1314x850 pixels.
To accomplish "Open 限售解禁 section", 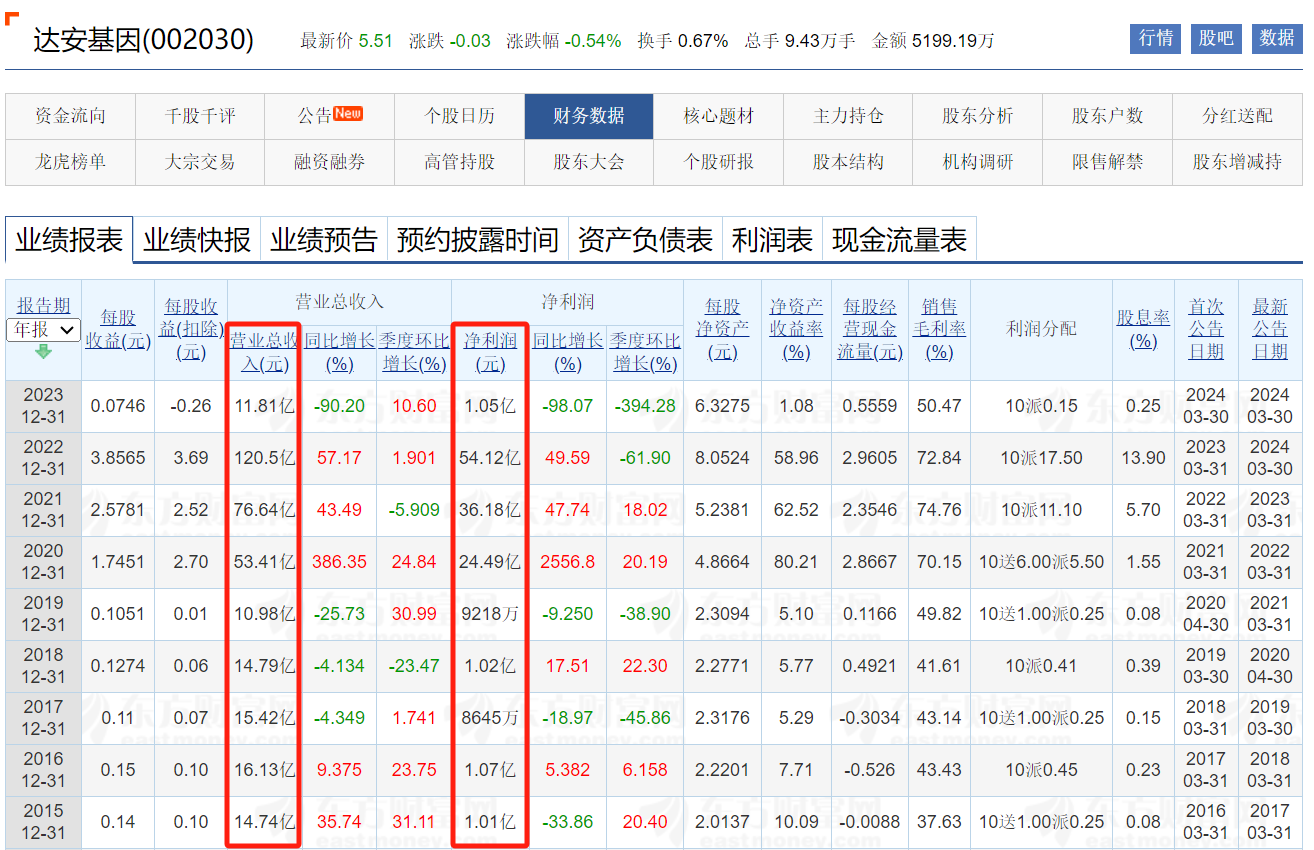I will [x=1107, y=162].
